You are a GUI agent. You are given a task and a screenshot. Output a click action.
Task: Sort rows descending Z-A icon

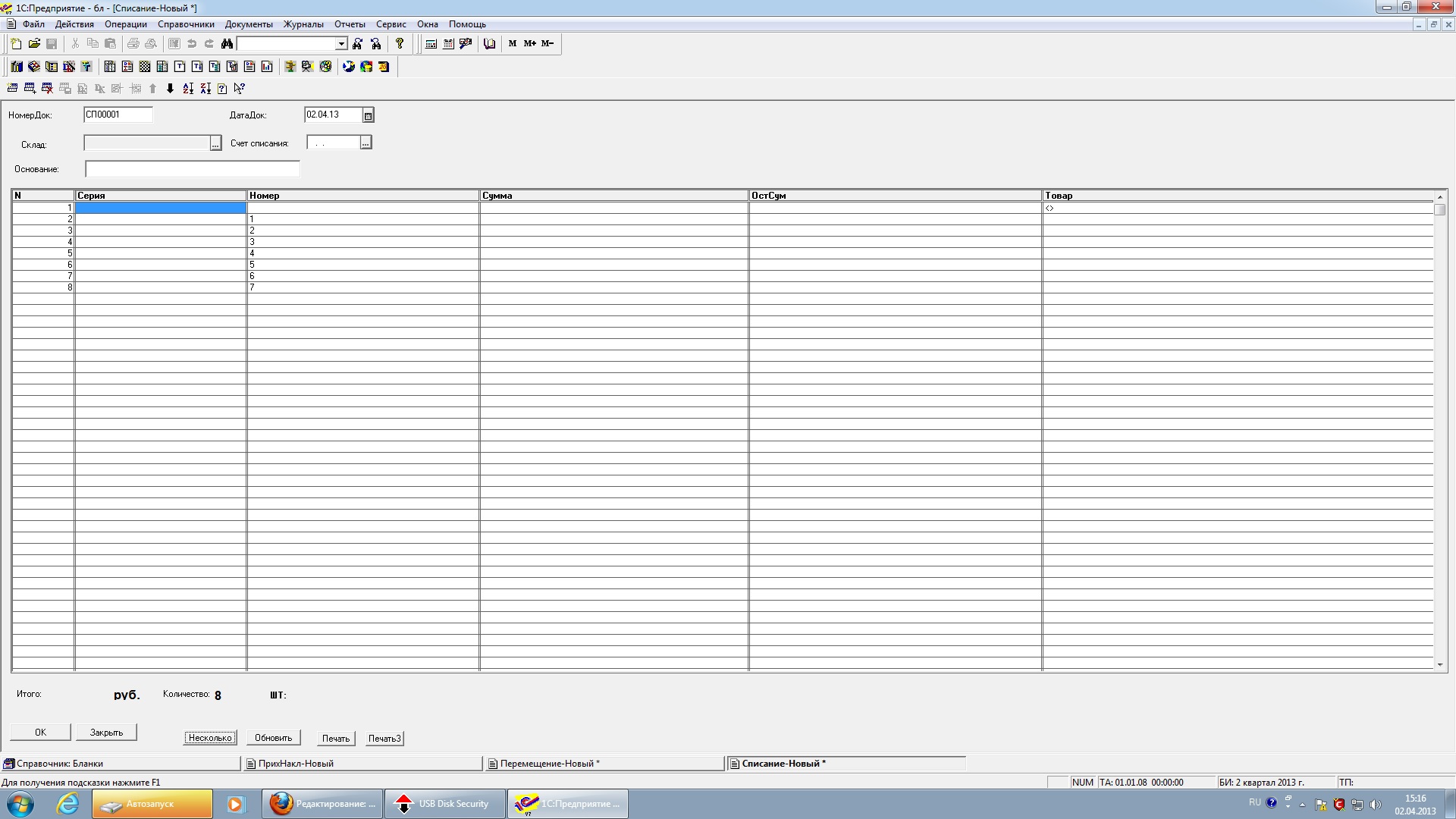click(x=206, y=89)
